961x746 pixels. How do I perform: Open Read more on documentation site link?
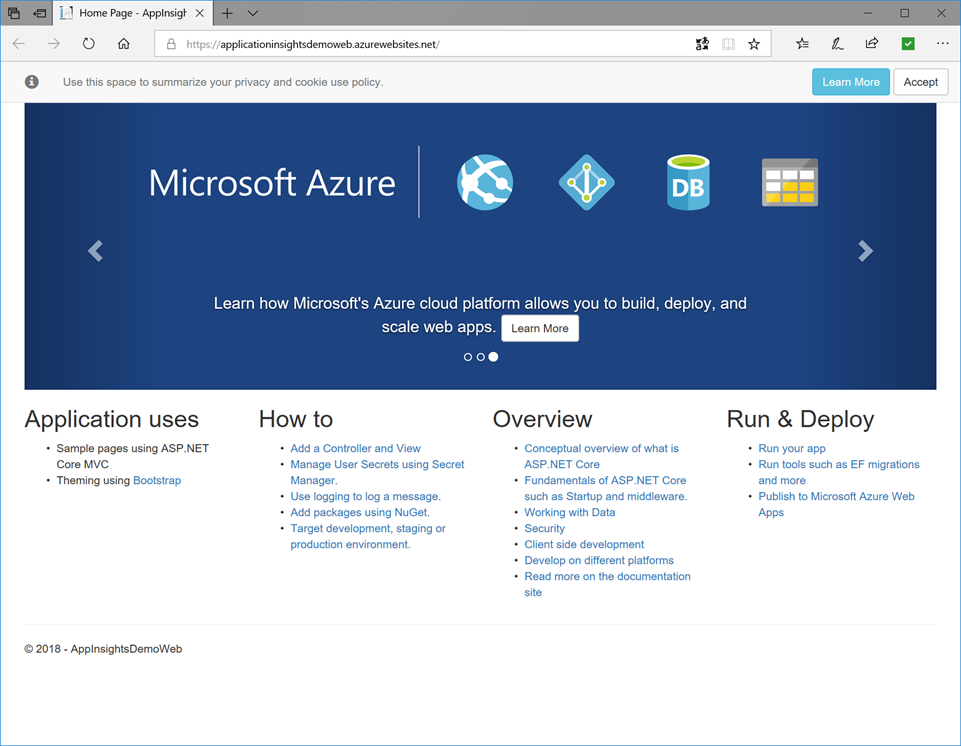[607, 584]
